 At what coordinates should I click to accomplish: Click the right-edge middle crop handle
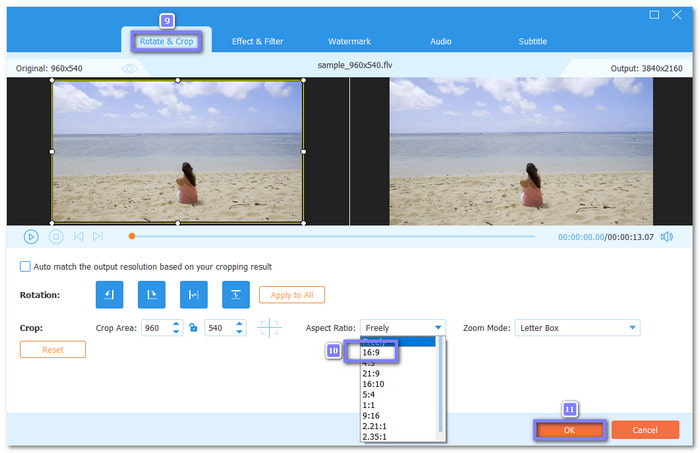click(x=304, y=152)
